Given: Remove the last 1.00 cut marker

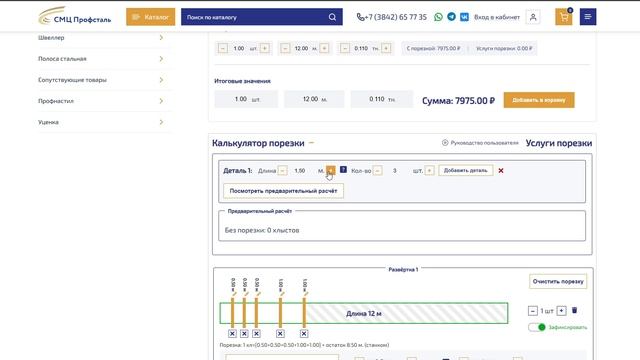Looking at the screenshot, I should [x=304, y=333].
